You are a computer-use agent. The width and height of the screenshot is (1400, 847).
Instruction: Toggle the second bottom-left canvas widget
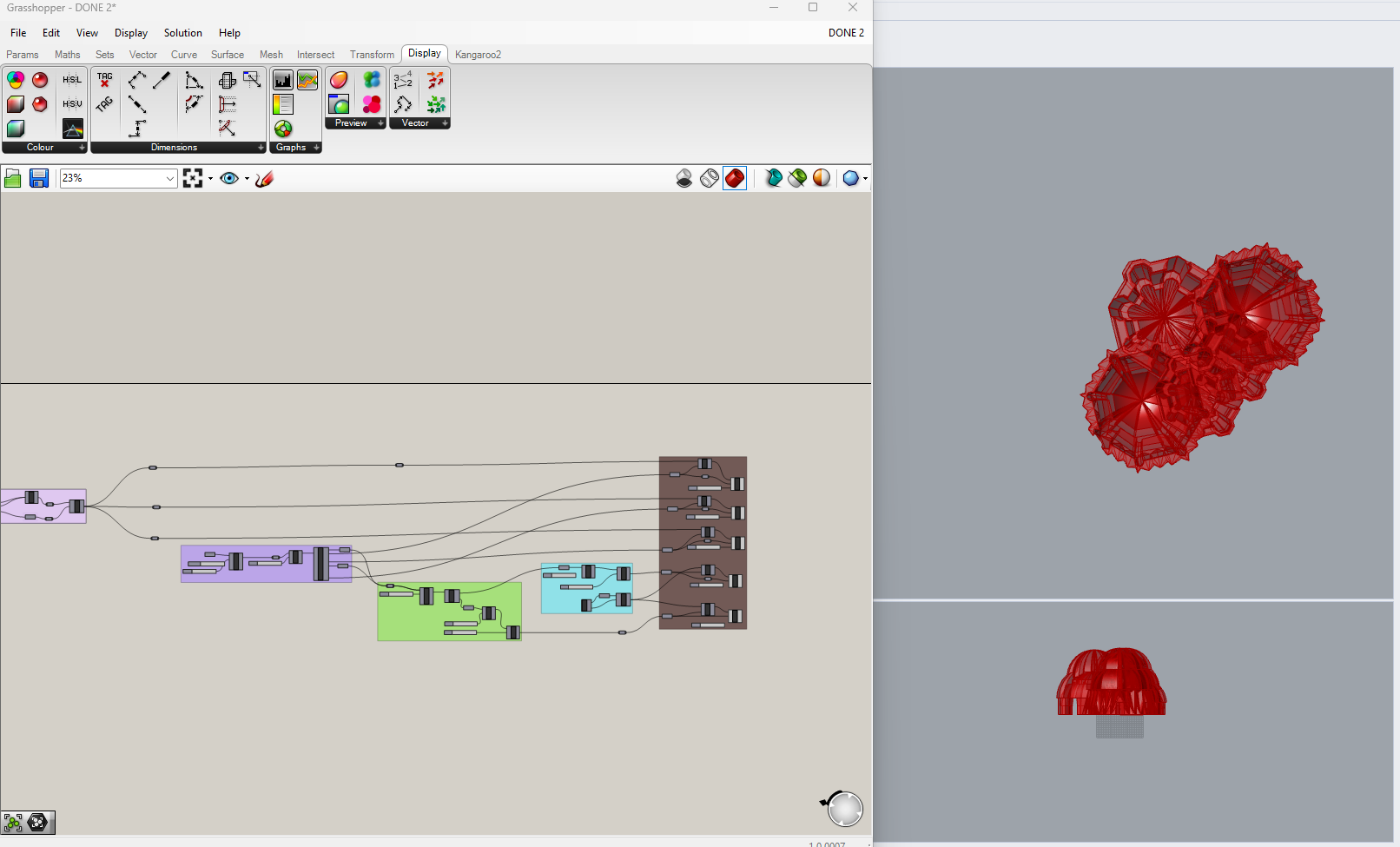(38, 822)
